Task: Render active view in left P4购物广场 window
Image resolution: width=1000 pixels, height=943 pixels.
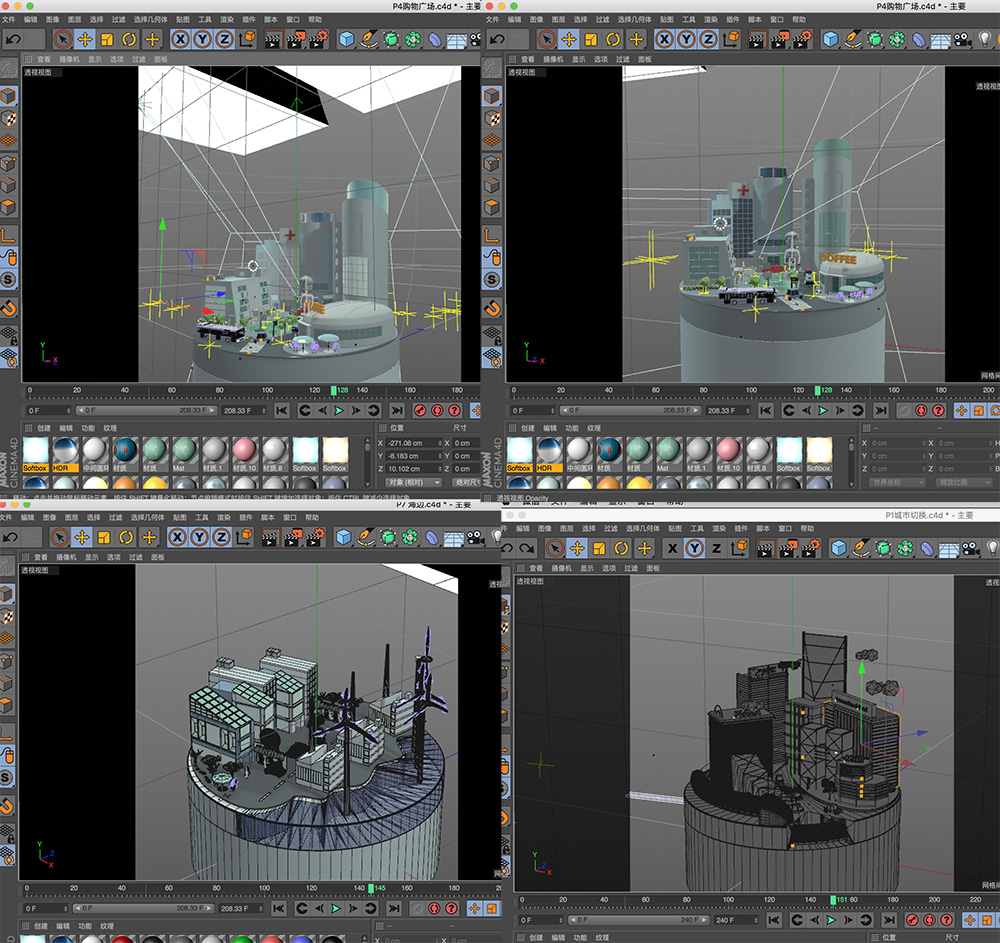Action: point(274,40)
